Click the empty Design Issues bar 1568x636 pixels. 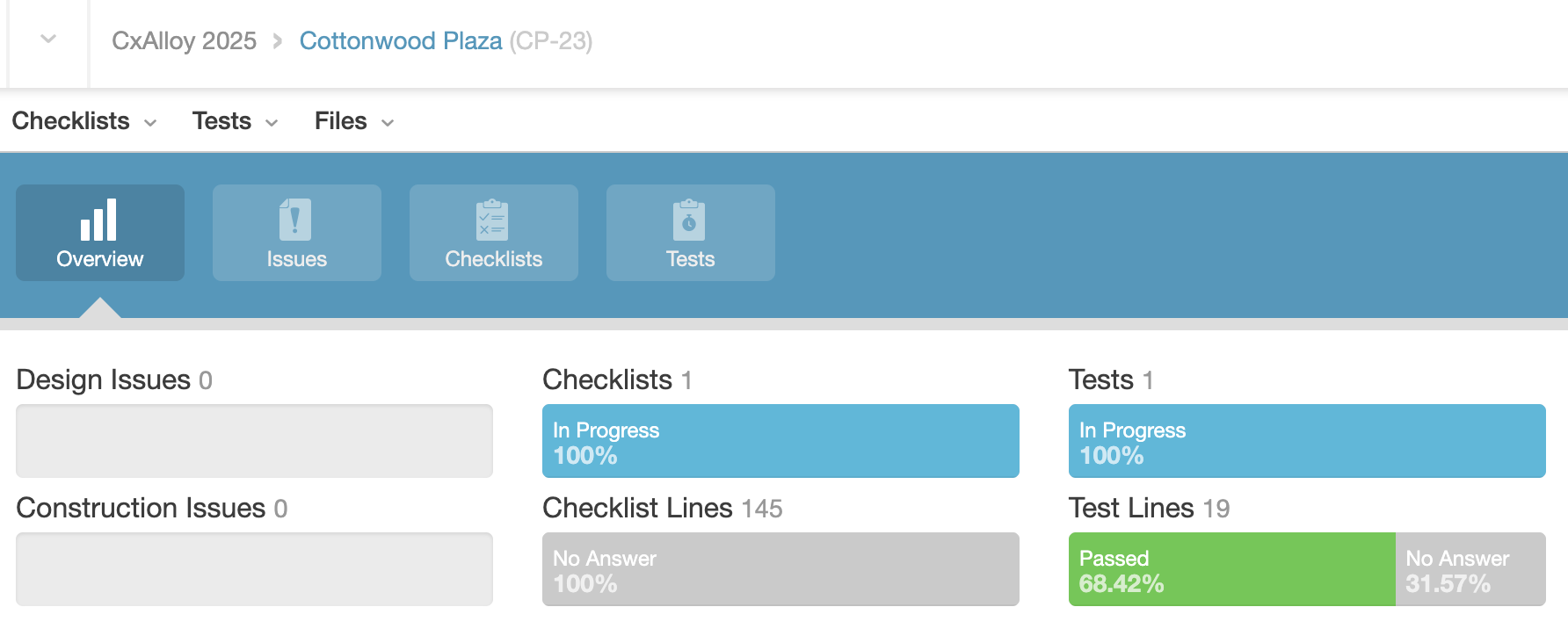pyautogui.click(x=254, y=441)
